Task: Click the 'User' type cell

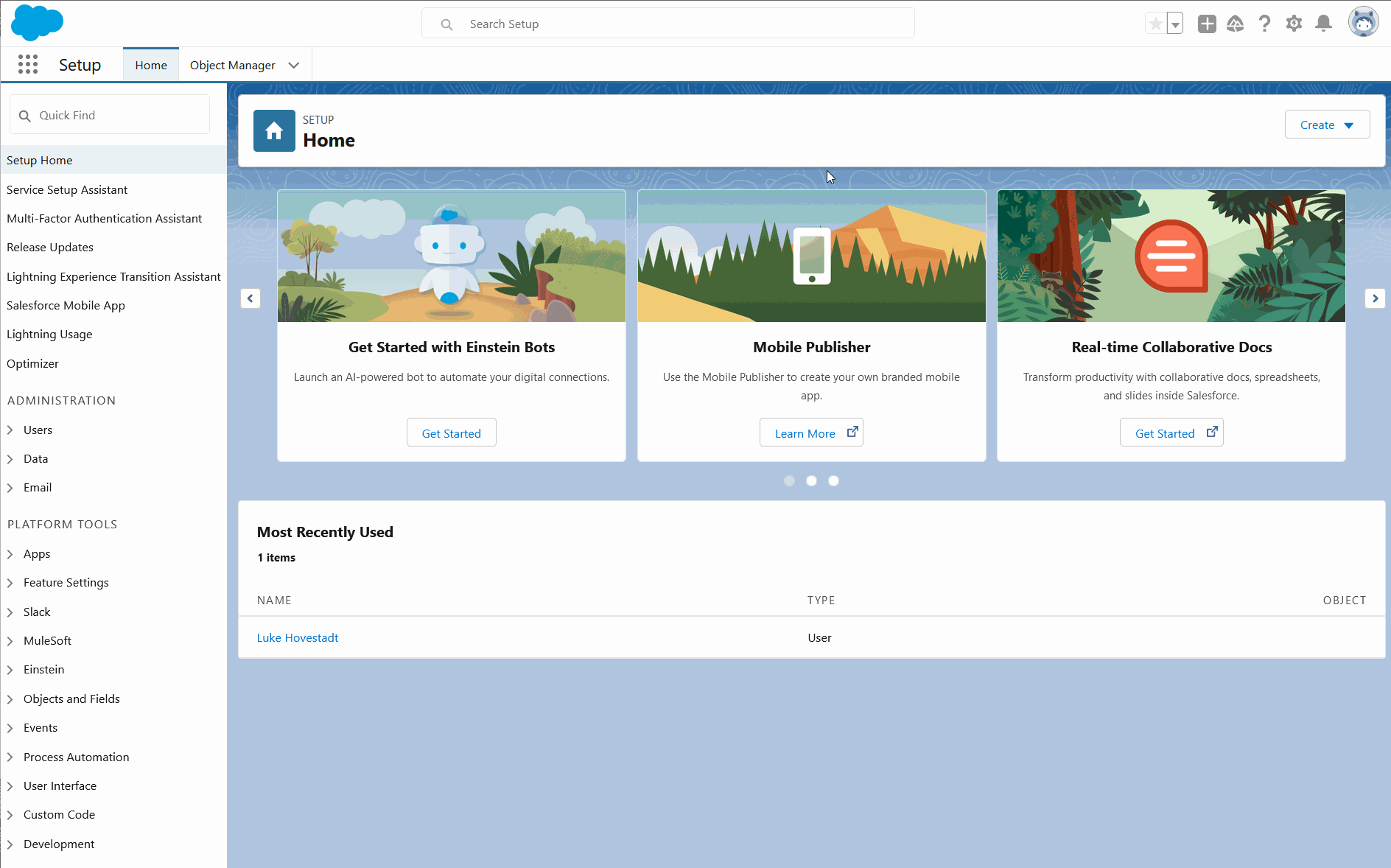Action: pyautogui.click(x=819, y=637)
